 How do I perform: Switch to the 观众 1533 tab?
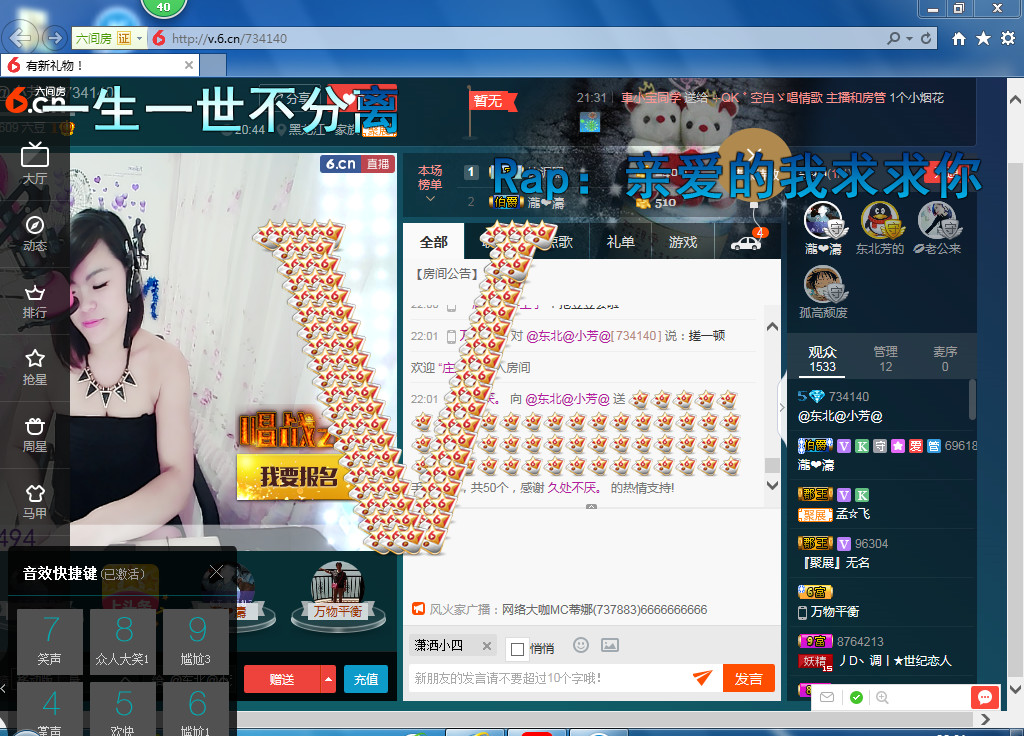822,359
